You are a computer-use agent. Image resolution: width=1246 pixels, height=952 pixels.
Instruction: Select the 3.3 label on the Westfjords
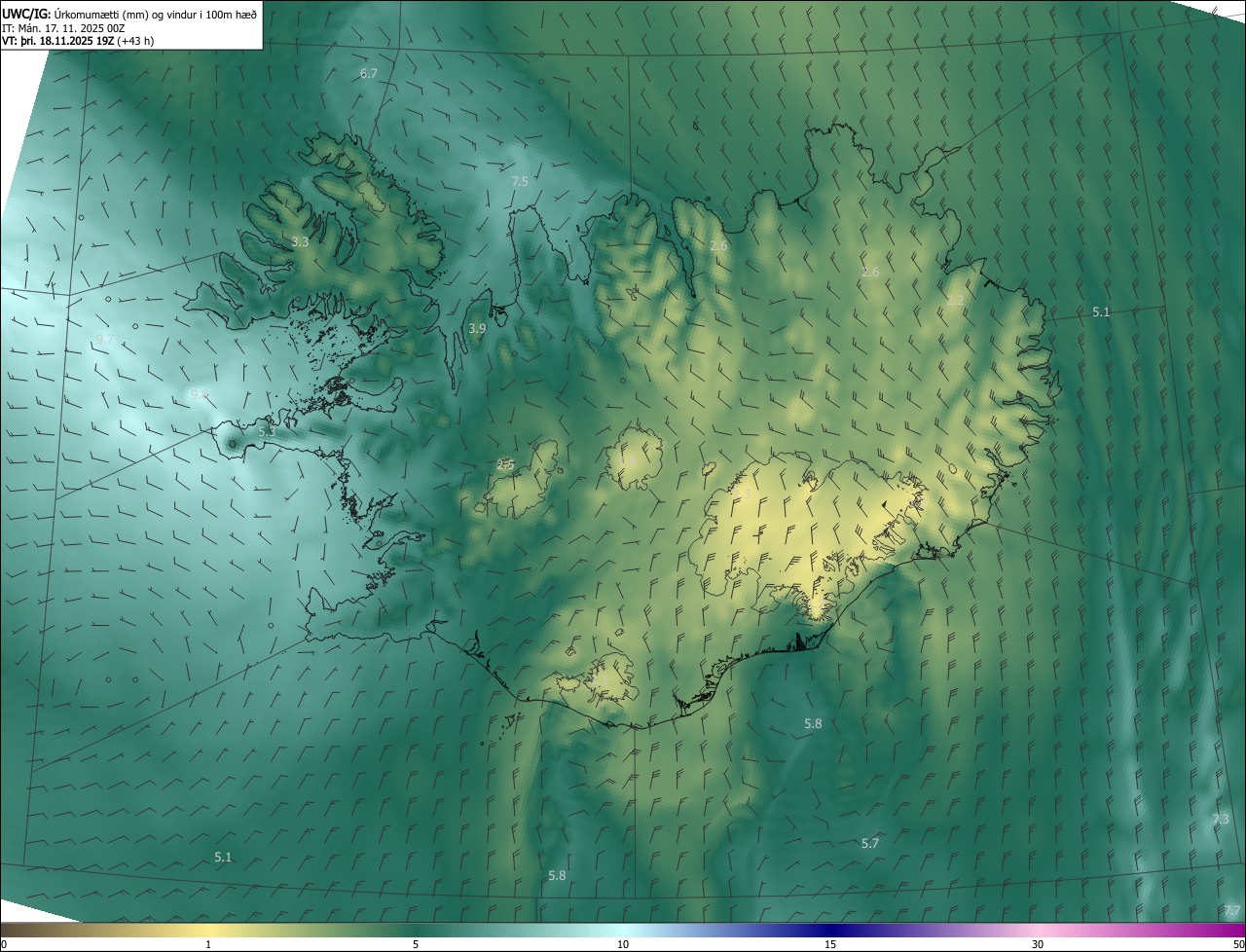pyautogui.click(x=301, y=242)
